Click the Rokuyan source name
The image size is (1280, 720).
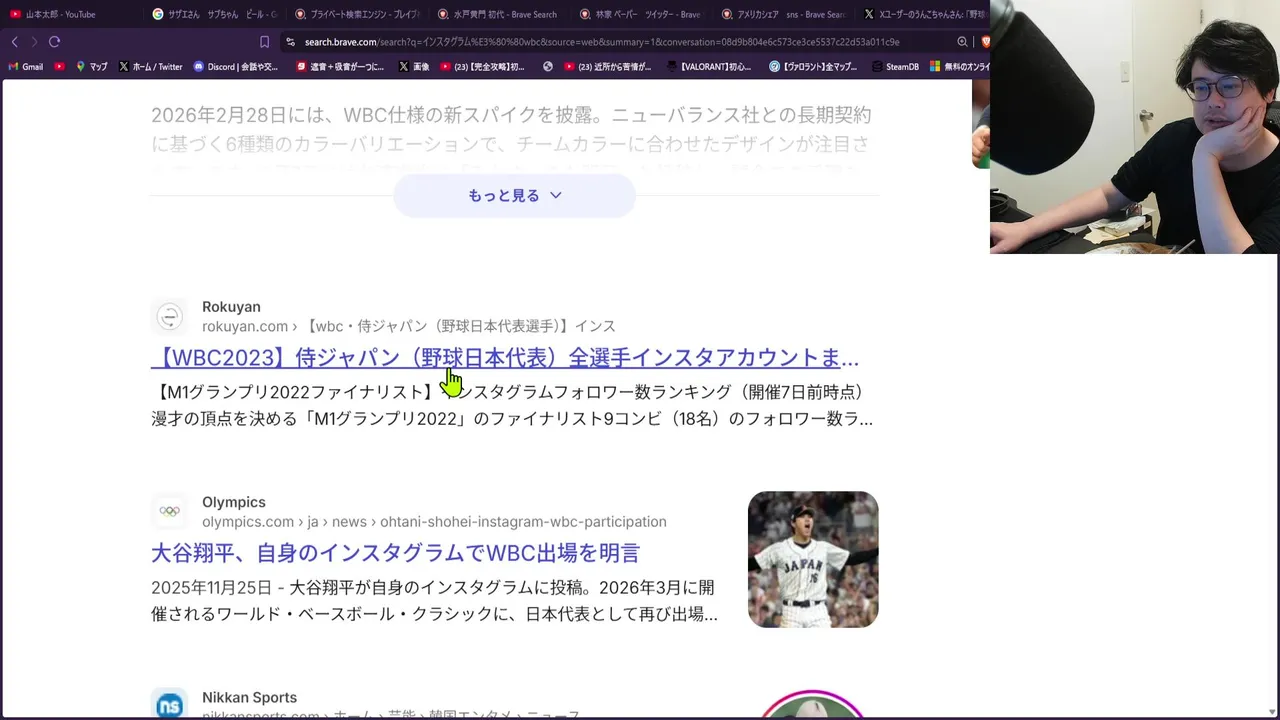[231, 307]
